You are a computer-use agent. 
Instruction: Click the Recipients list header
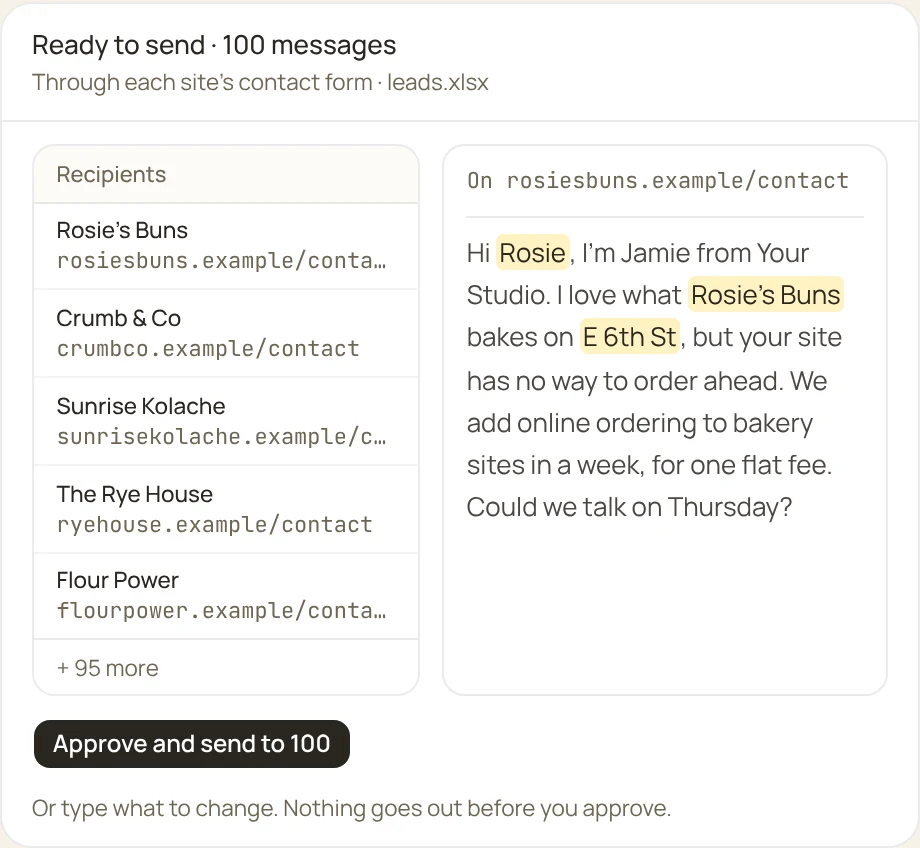(226, 174)
